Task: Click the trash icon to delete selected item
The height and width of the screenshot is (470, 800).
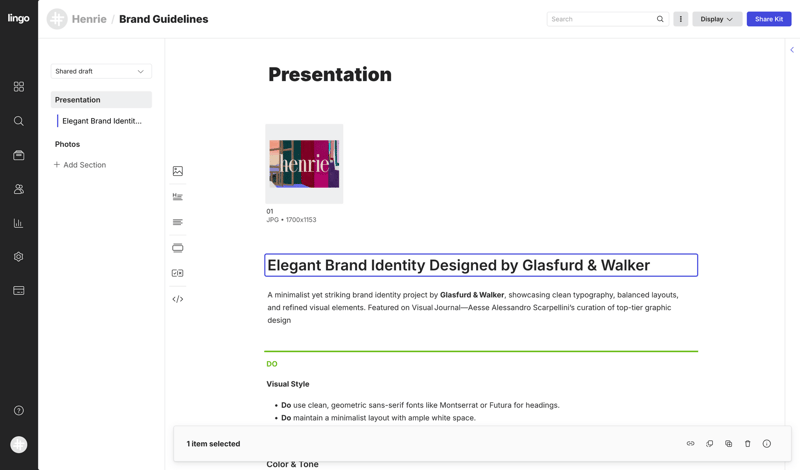Action: (747, 444)
